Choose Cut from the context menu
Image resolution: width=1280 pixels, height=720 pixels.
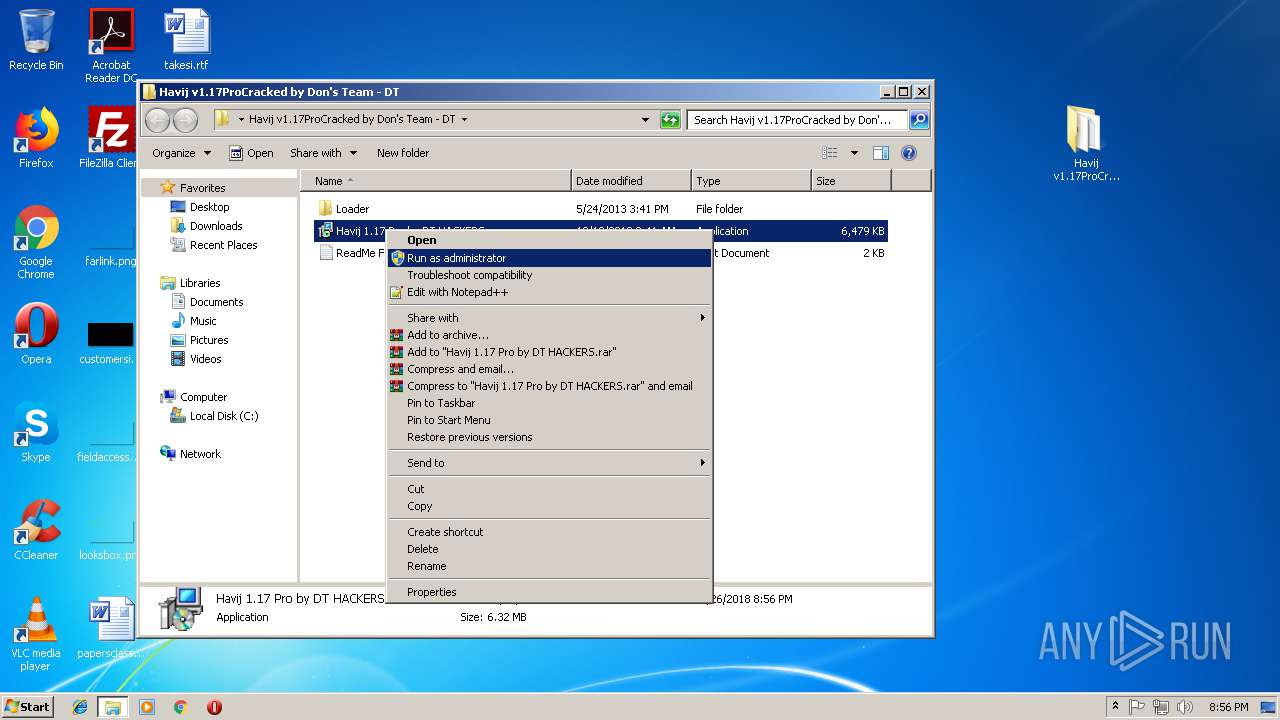(x=549, y=489)
